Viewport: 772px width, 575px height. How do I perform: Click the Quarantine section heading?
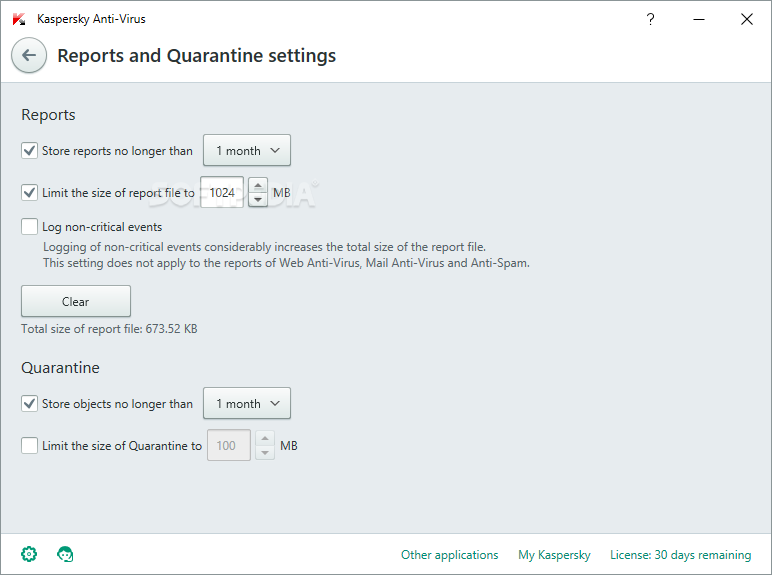coord(60,368)
